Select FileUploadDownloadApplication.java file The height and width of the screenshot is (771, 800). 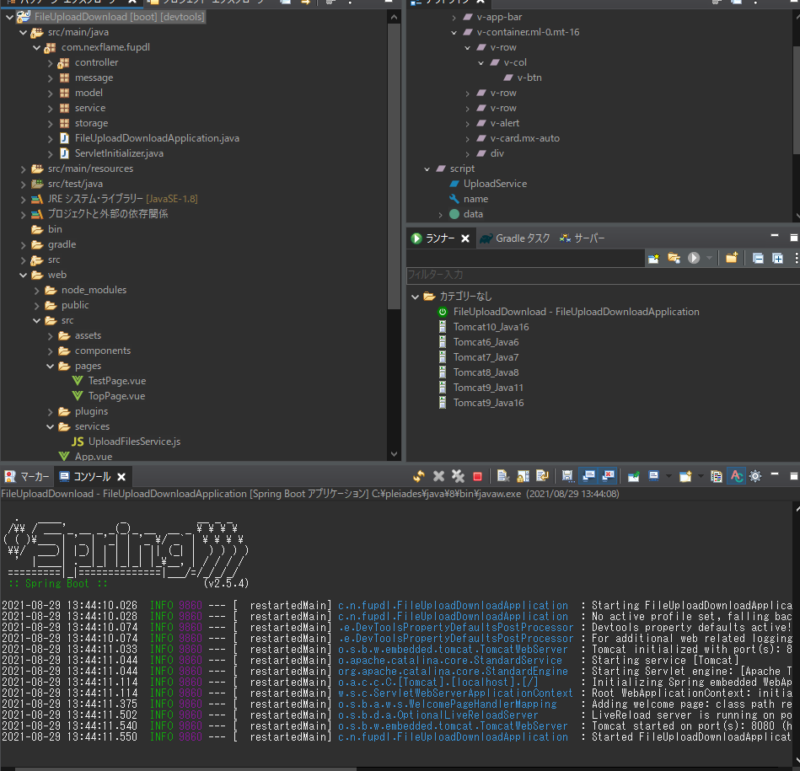[156, 138]
